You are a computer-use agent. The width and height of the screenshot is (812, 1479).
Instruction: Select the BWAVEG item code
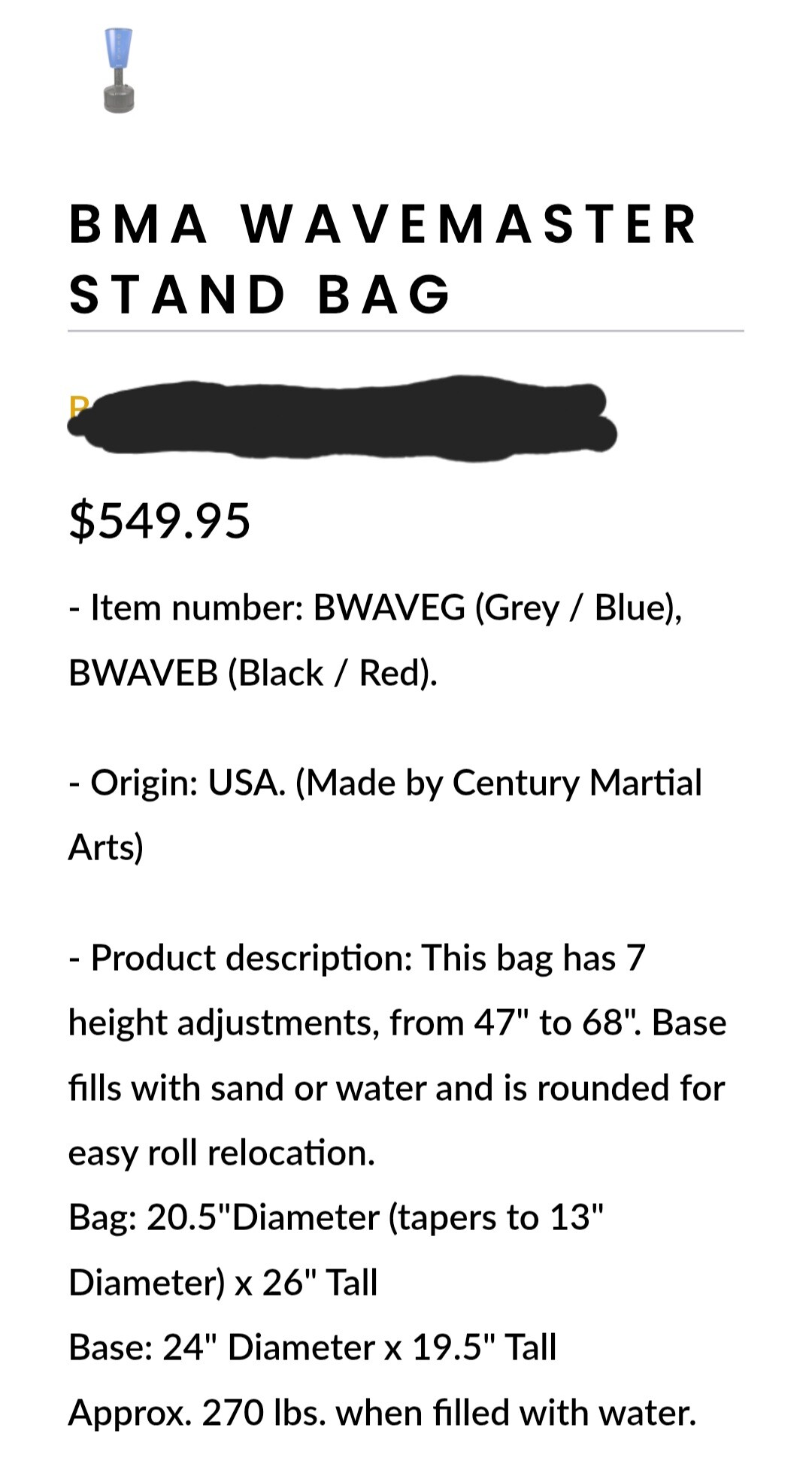coord(389,607)
